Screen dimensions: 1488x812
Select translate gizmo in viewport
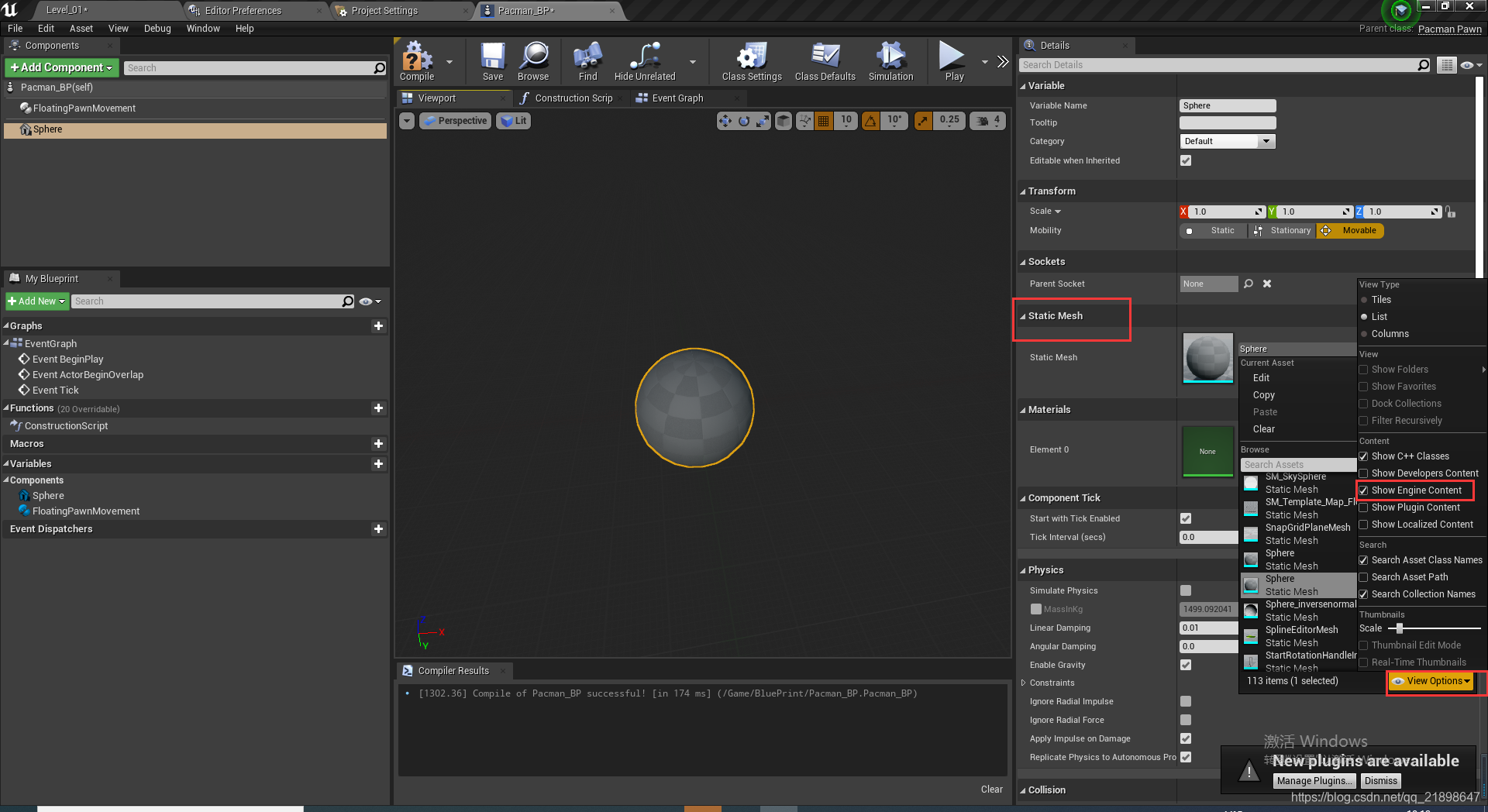click(725, 121)
